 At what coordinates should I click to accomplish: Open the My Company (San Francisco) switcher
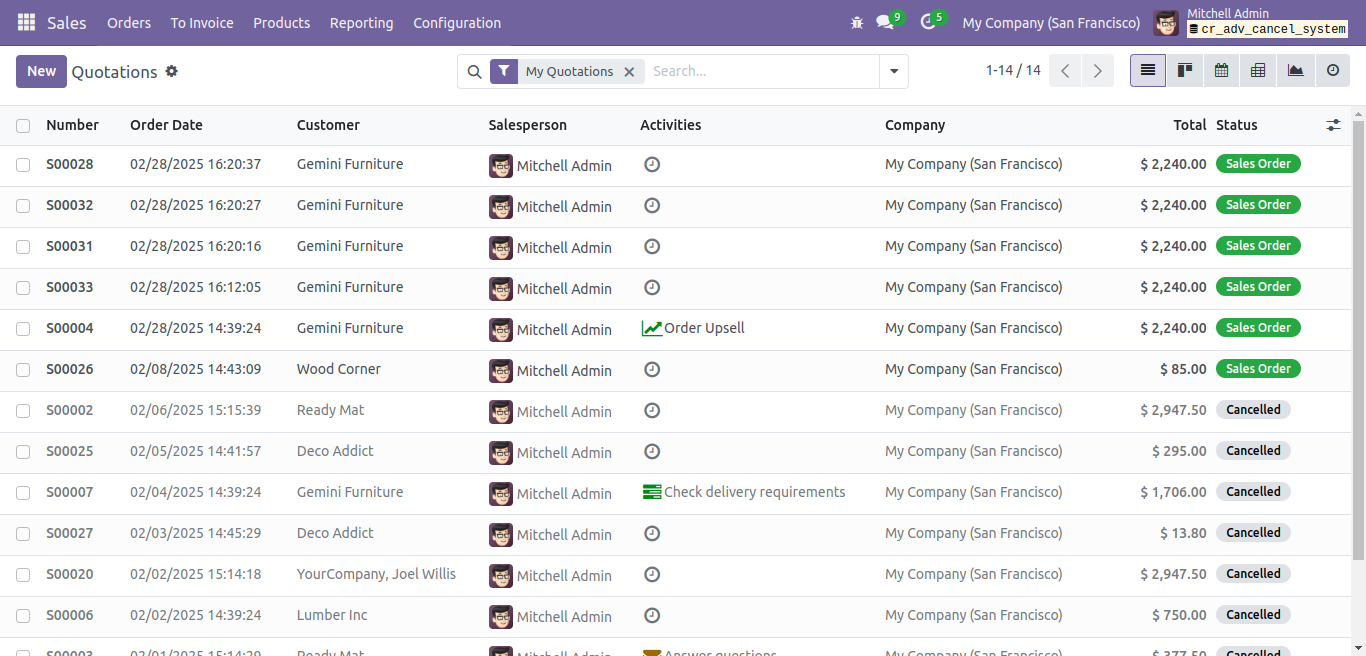[x=1050, y=23]
